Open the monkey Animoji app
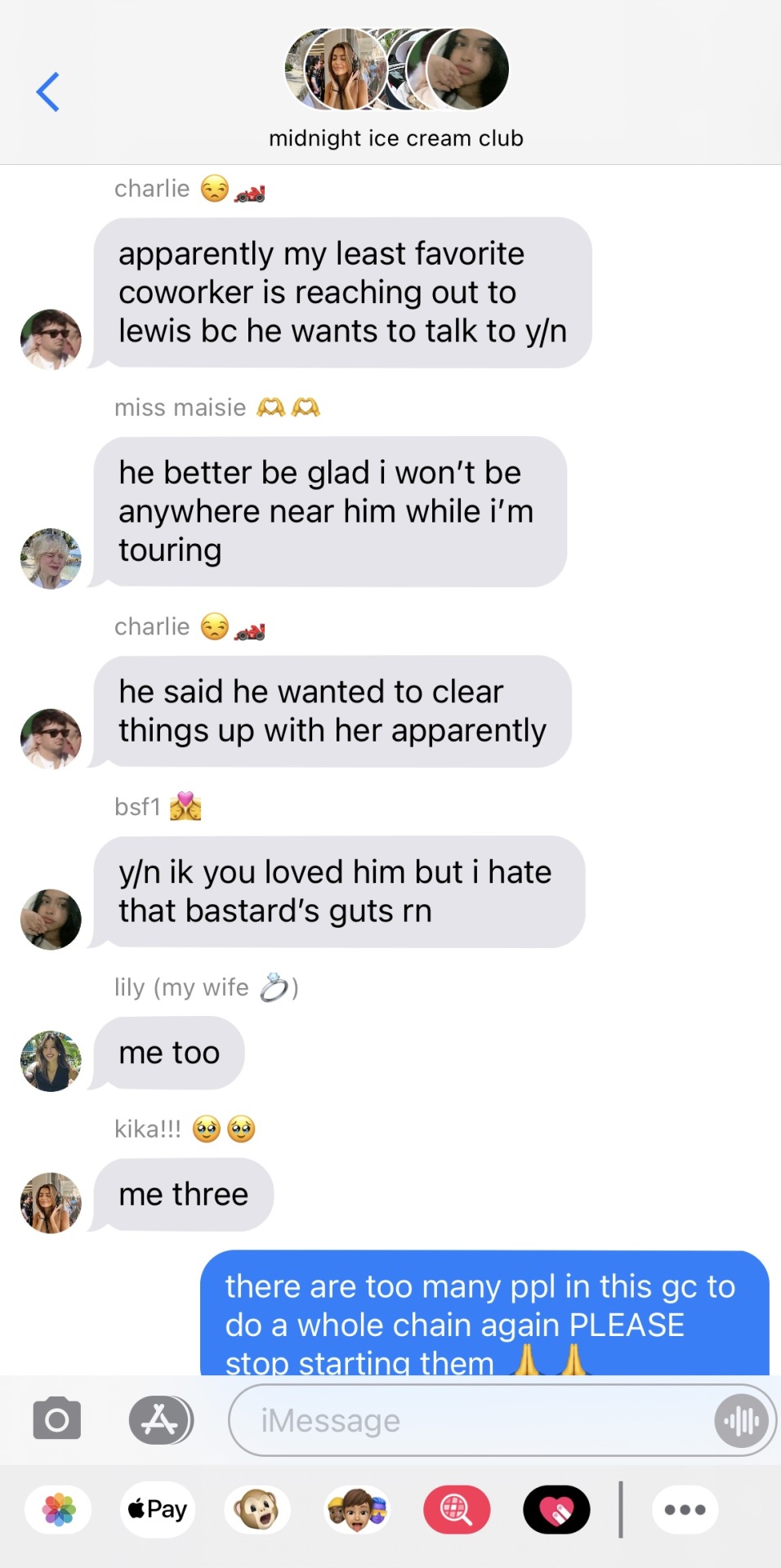Viewport: 781px width, 1568px height. (257, 1509)
